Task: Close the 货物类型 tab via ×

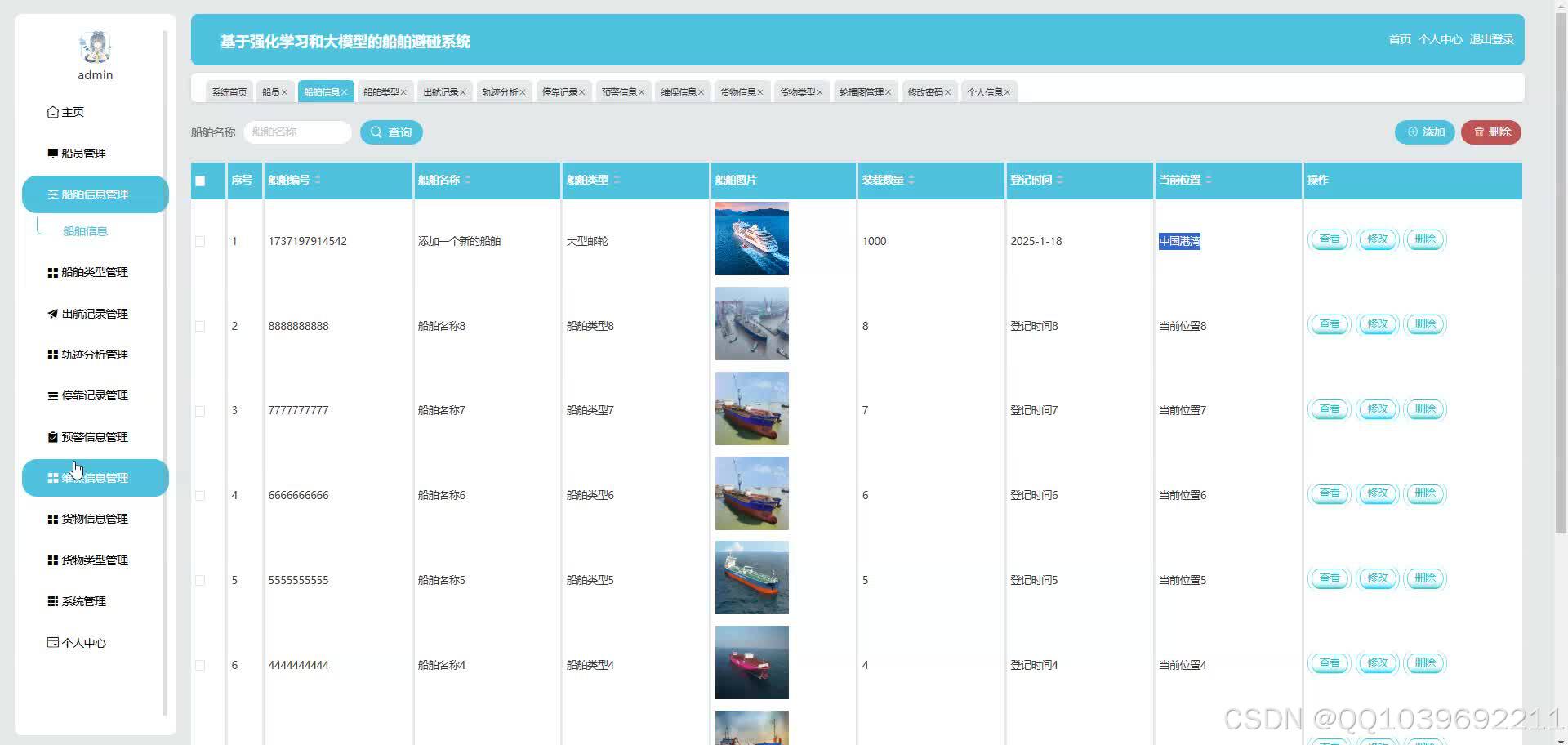Action: tap(820, 92)
